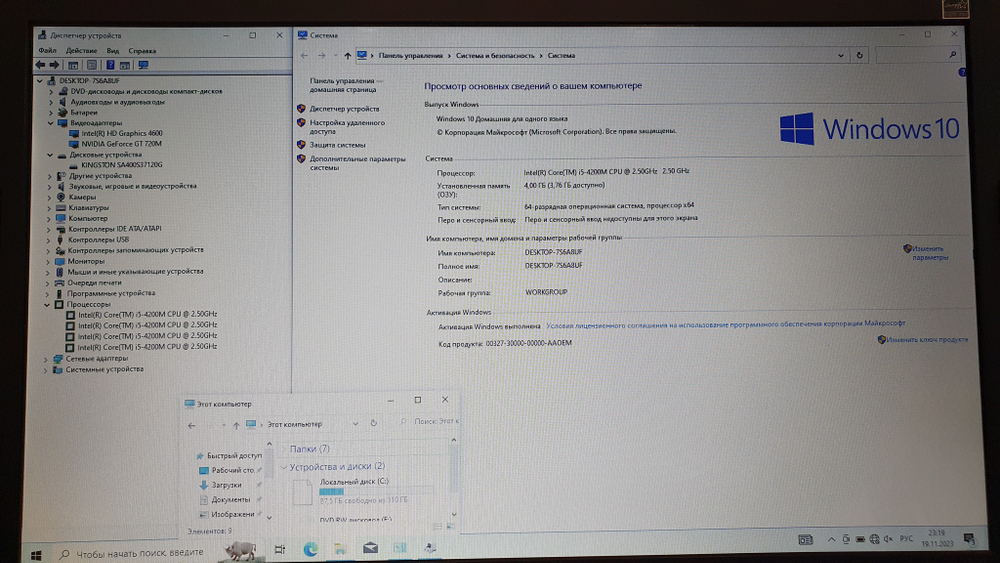Open address dropdown in Этот компьютер window
The image size is (1000, 563).
(355, 424)
